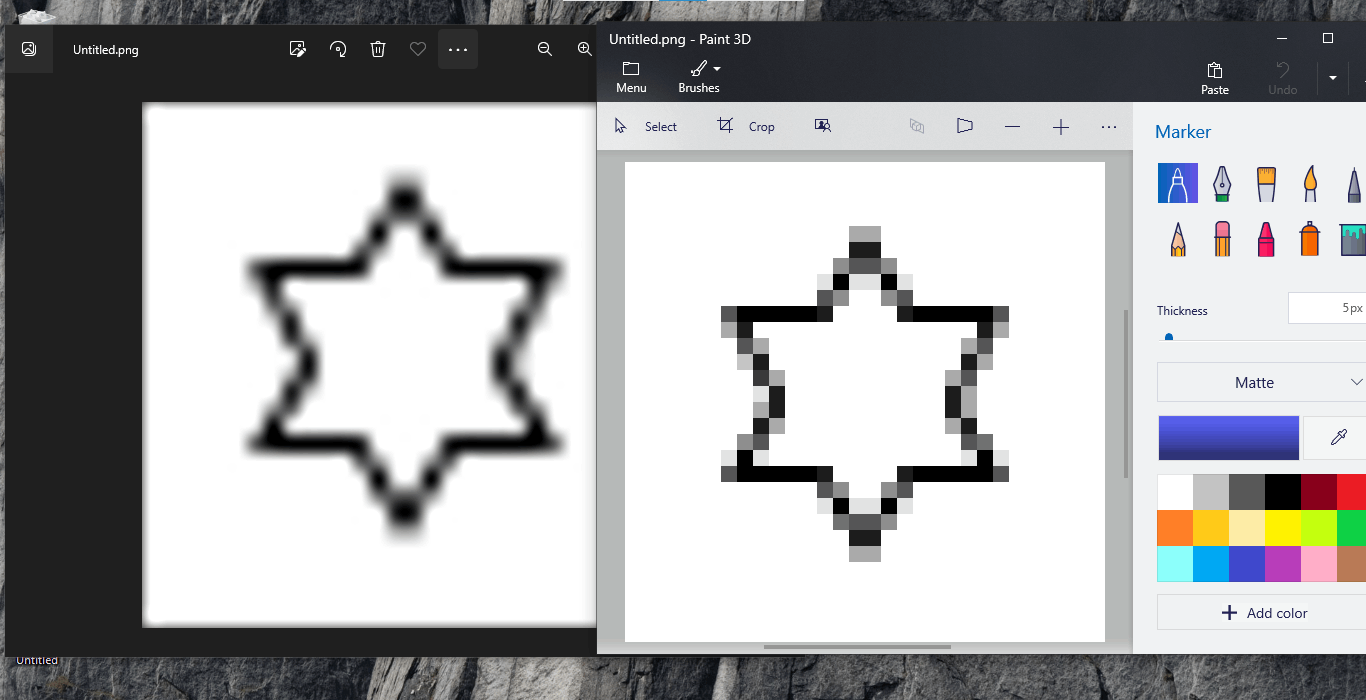Select the Eraser tool
This screenshot has height=700, width=1366.
(1222, 239)
